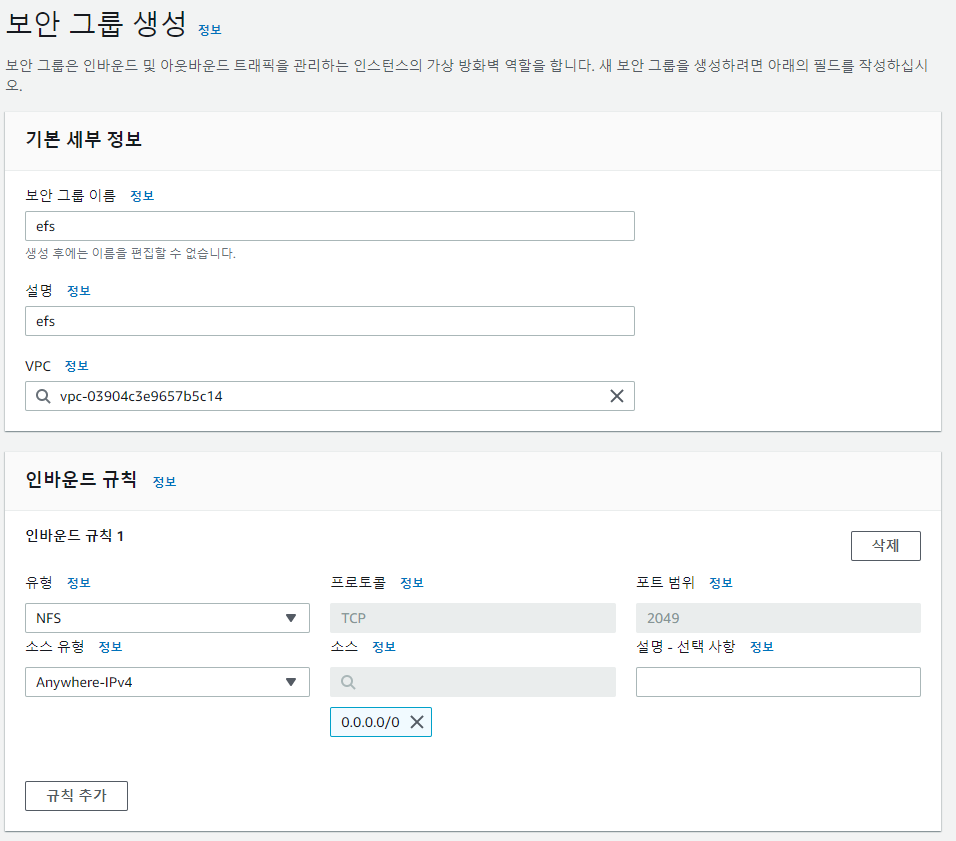
Task: Open 정보 link next to 포트 범위 label
Action: (x=721, y=583)
